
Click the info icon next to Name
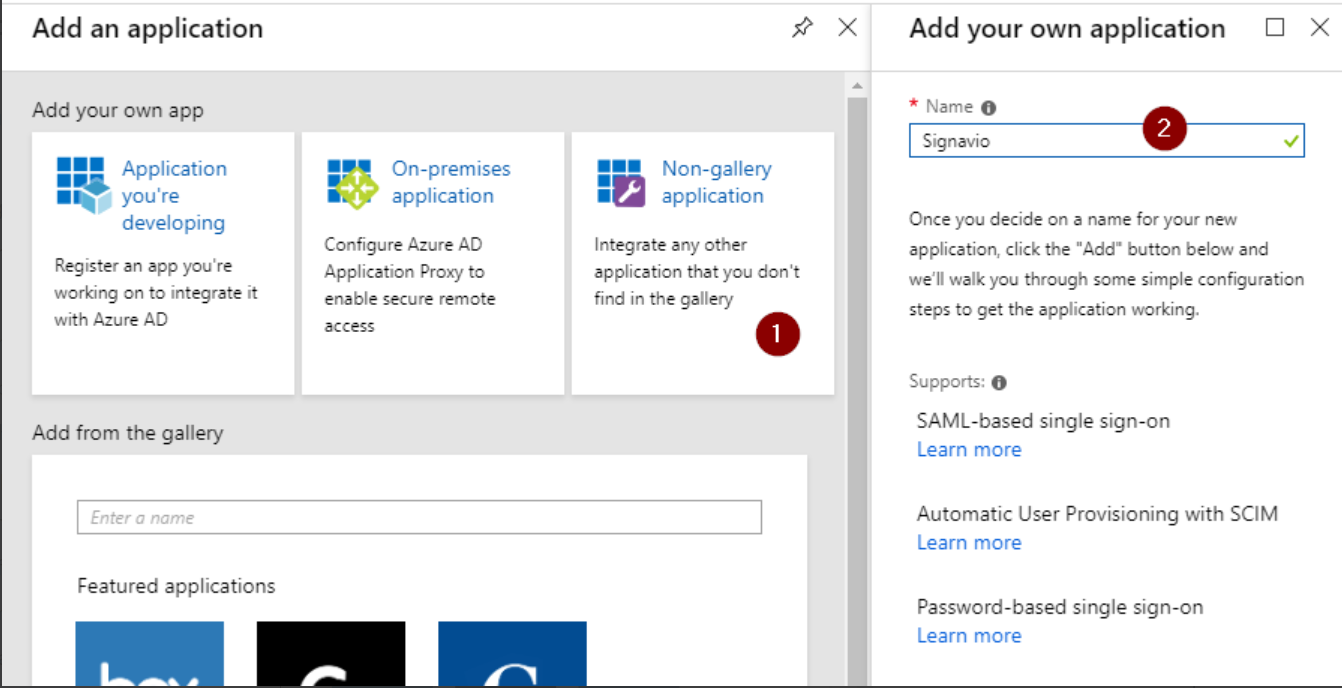click(x=989, y=108)
